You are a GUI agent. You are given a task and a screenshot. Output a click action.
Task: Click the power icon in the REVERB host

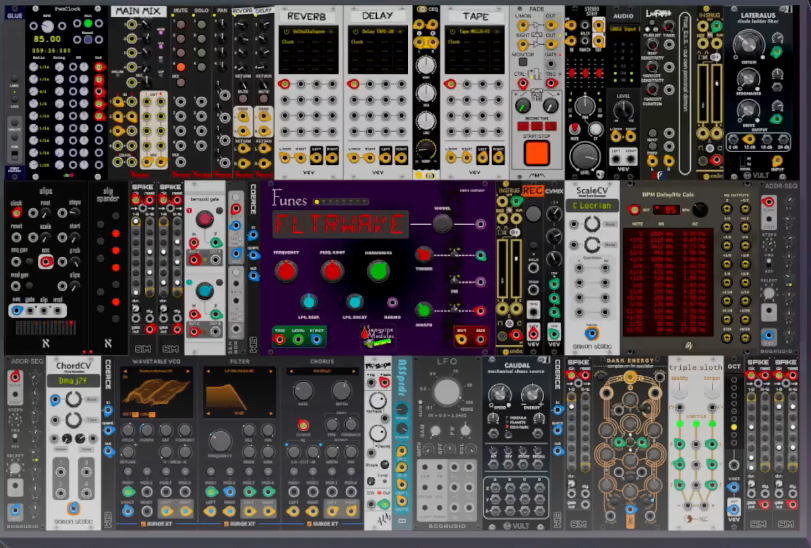click(x=287, y=32)
